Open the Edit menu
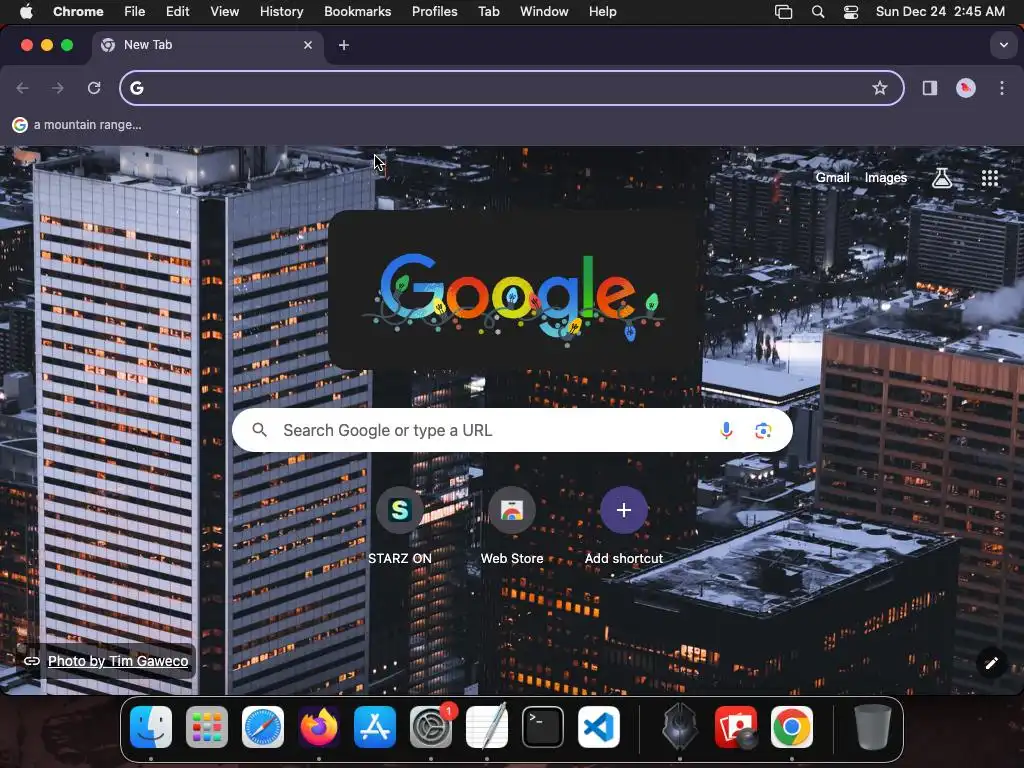This screenshot has height=768, width=1024. point(177,12)
